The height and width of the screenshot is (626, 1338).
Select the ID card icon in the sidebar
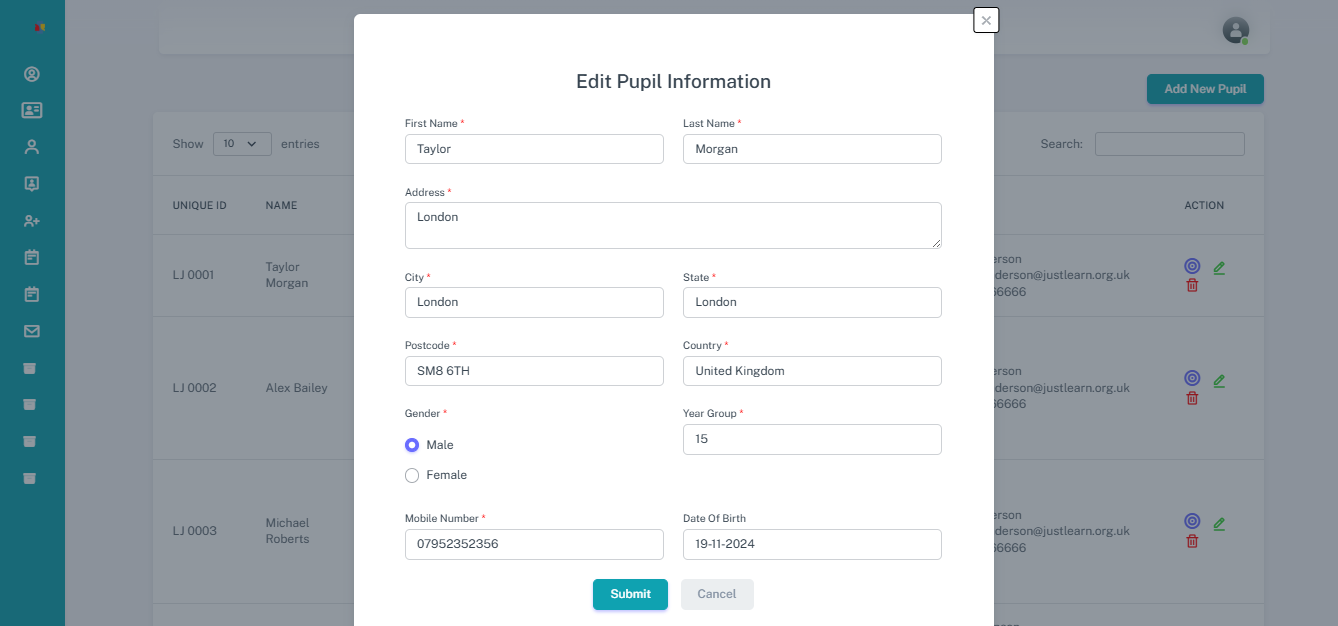point(31,110)
